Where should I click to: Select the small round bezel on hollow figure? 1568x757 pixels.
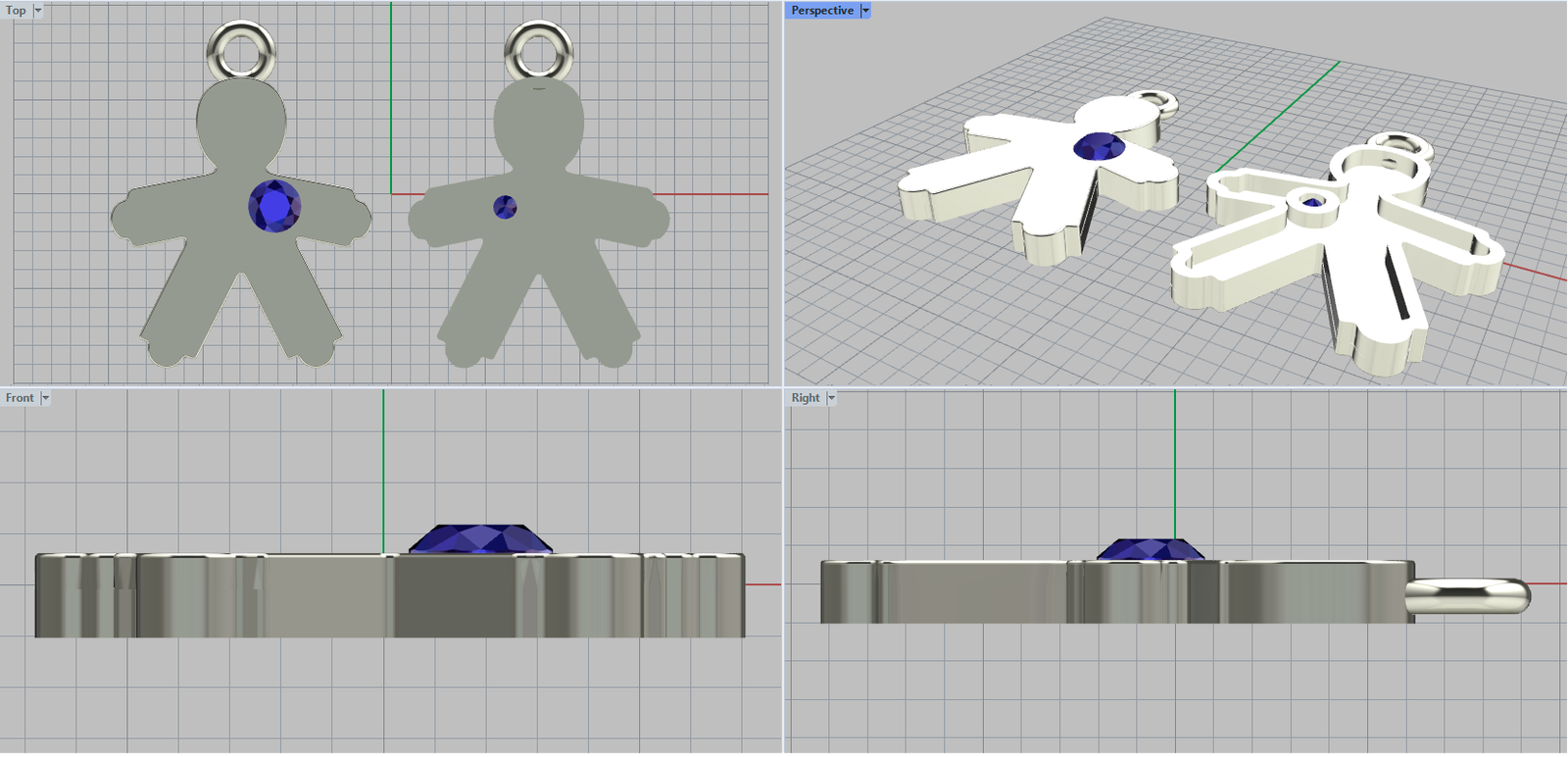click(x=1311, y=201)
